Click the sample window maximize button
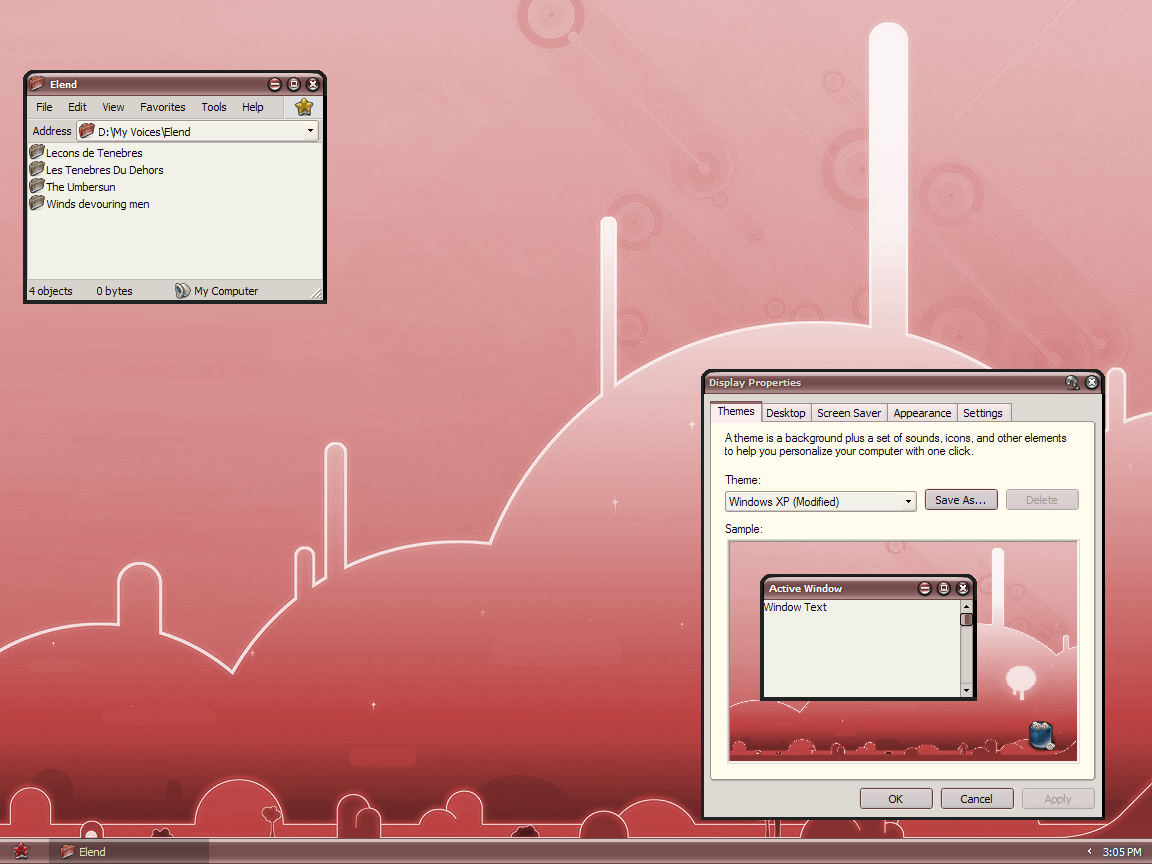1152x864 pixels. click(x=944, y=588)
